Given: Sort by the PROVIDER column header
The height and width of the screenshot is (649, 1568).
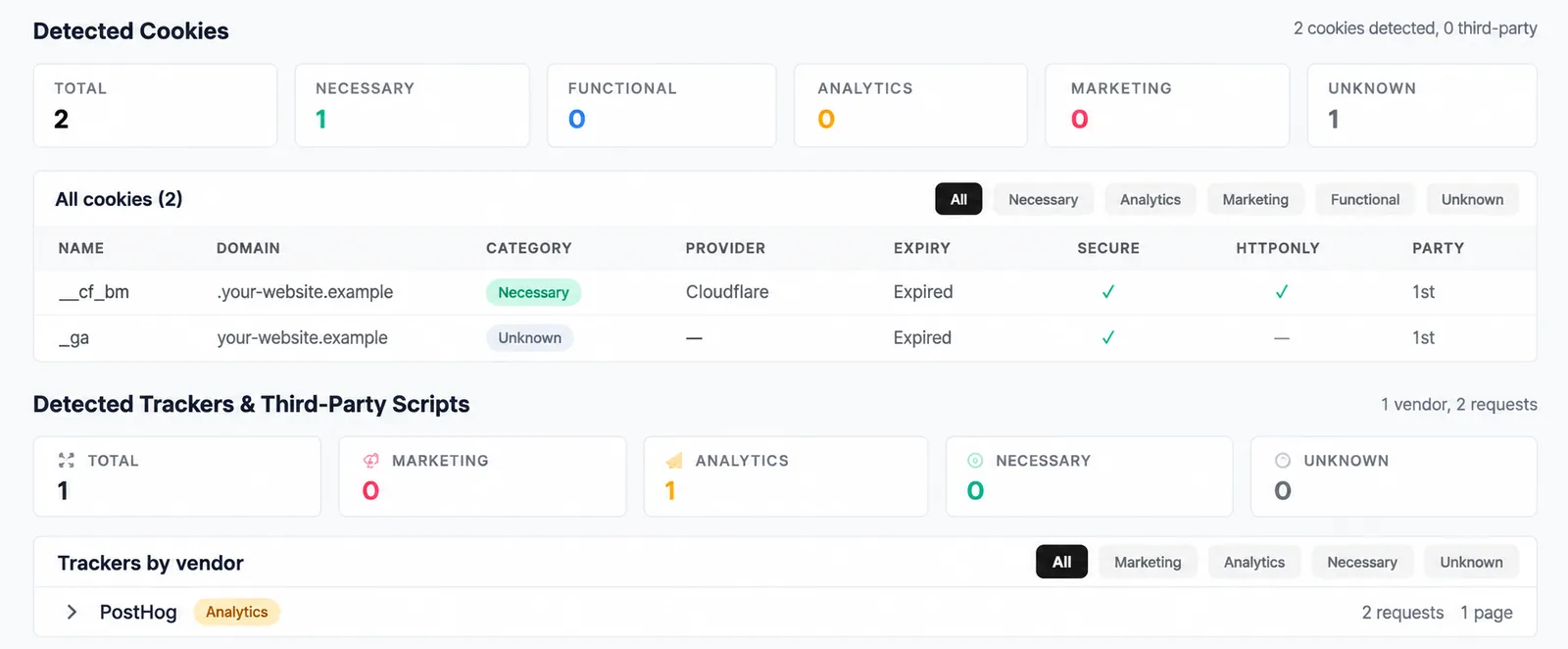Looking at the screenshot, I should pos(725,248).
